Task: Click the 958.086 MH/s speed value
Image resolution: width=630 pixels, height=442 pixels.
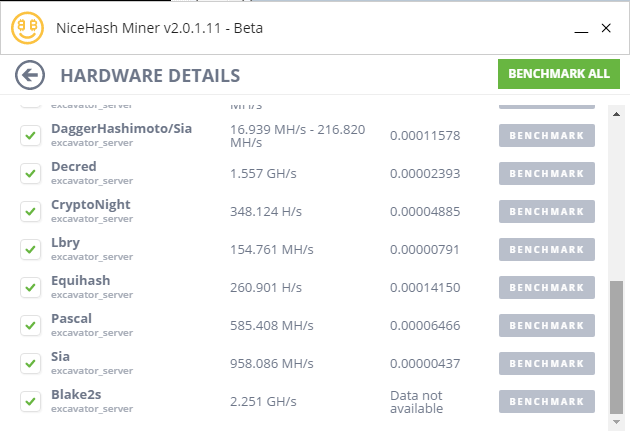Action: pyautogui.click(x=272, y=363)
